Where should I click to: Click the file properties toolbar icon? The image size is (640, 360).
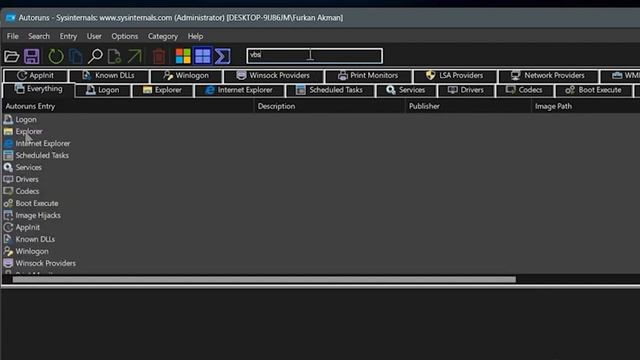tap(114, 56)
